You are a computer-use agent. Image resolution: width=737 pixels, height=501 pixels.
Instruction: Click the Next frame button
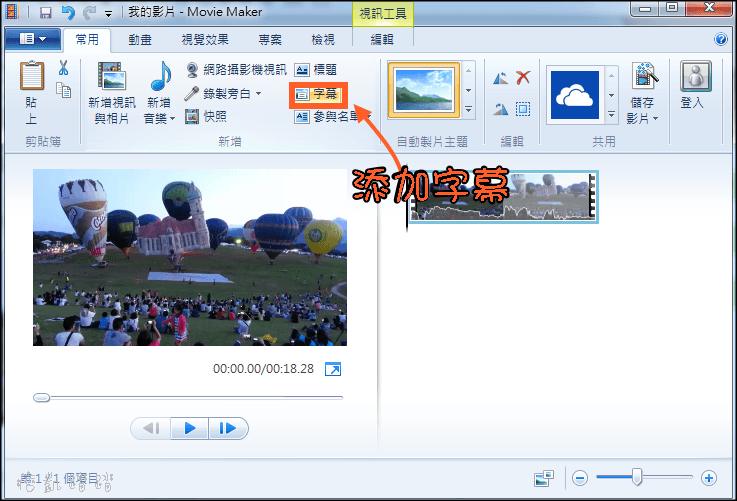(x=228, y=428)
